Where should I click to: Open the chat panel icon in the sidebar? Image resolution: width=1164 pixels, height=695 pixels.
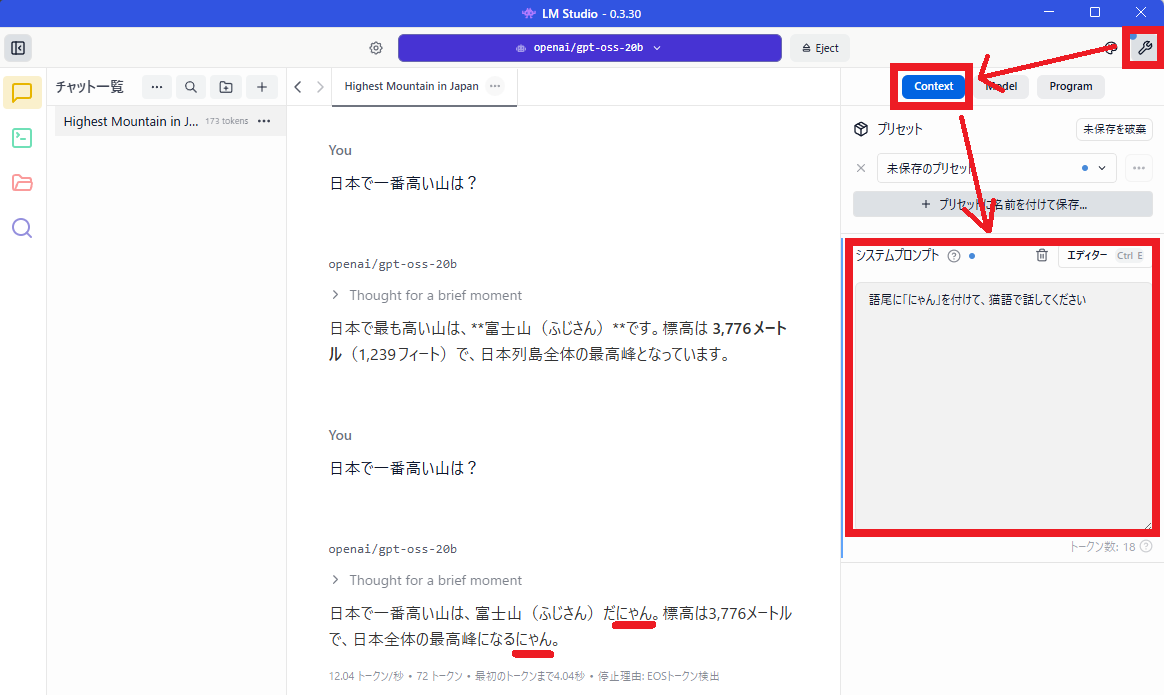[x=21, y=92]
